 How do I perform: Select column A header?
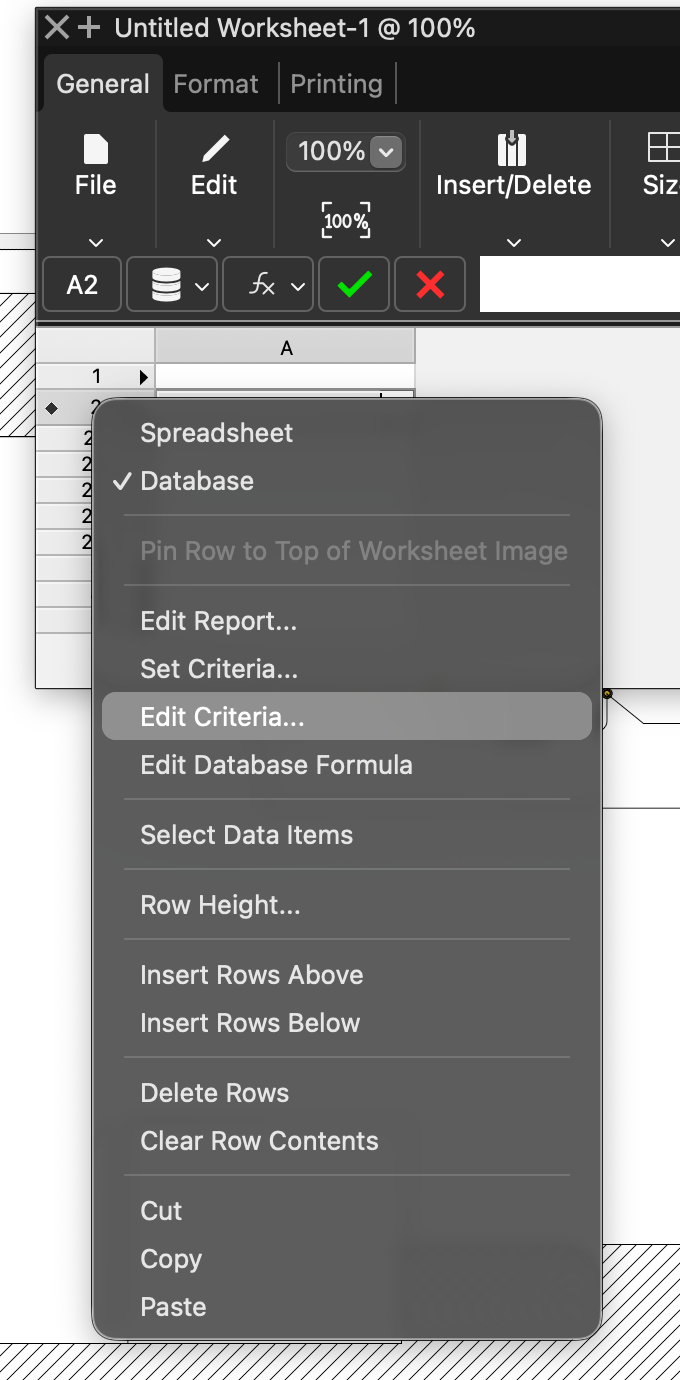(x=286, y=347)
